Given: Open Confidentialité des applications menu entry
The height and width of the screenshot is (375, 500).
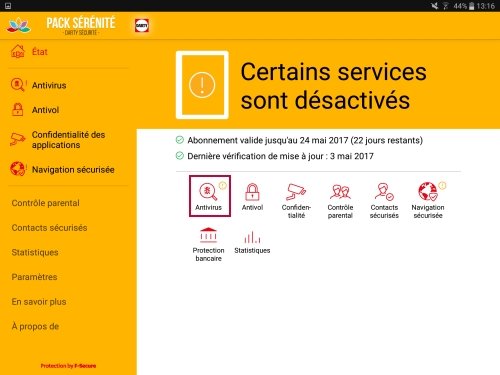Looking at the screenshot, I should click(x=68, y=140).
